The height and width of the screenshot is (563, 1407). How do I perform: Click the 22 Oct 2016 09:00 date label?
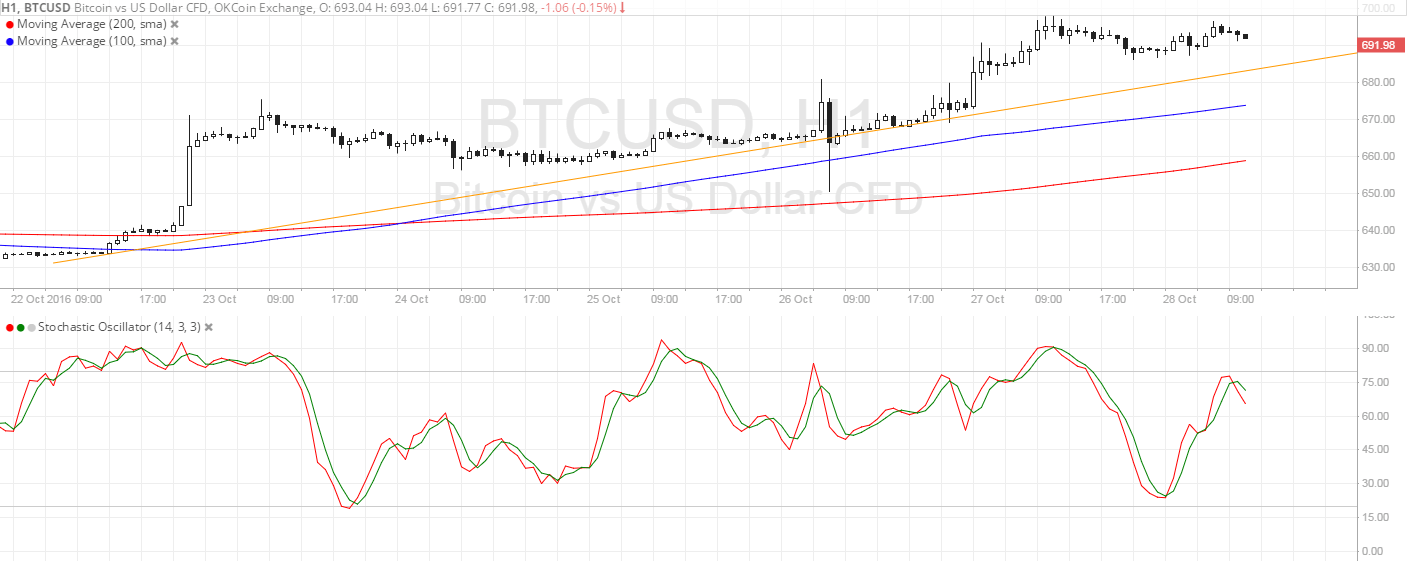[x=56, y=299]
